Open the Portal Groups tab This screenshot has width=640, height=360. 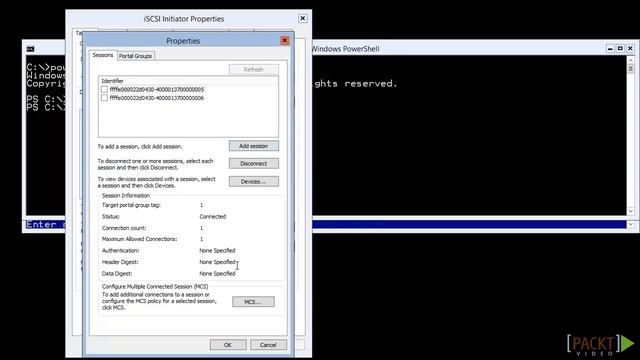click(135, 56)
